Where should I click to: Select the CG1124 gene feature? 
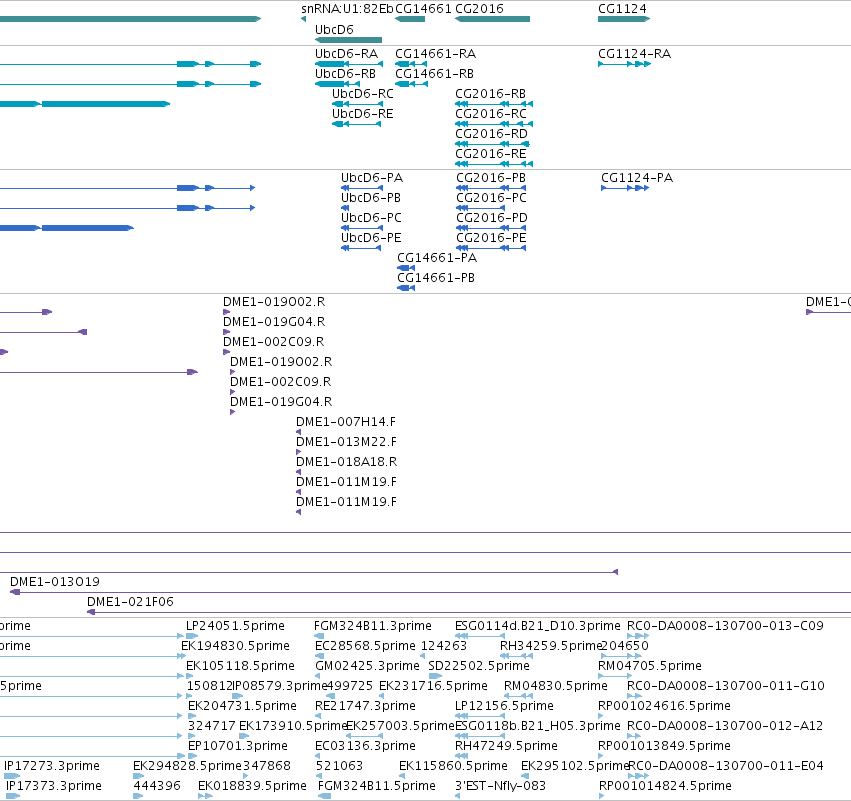[x=624, y=19]
